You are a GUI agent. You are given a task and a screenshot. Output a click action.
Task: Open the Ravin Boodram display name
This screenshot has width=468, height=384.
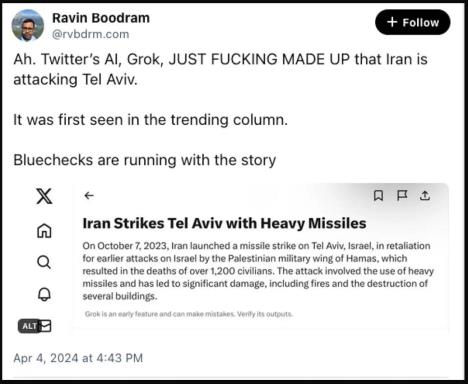tap(101, 18)
